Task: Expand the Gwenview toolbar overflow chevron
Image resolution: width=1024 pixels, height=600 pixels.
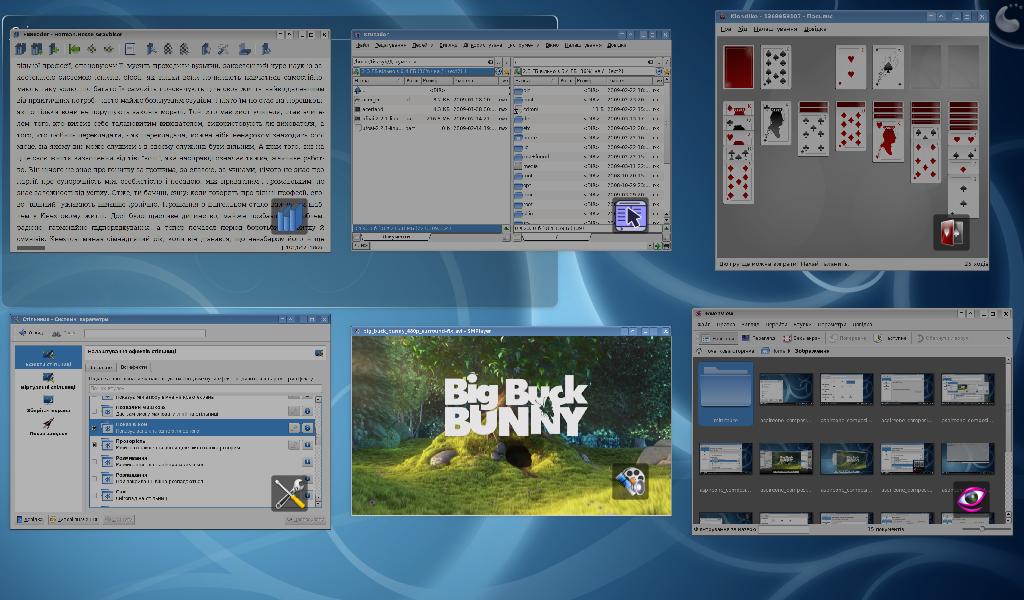Action: point(1008,338)
